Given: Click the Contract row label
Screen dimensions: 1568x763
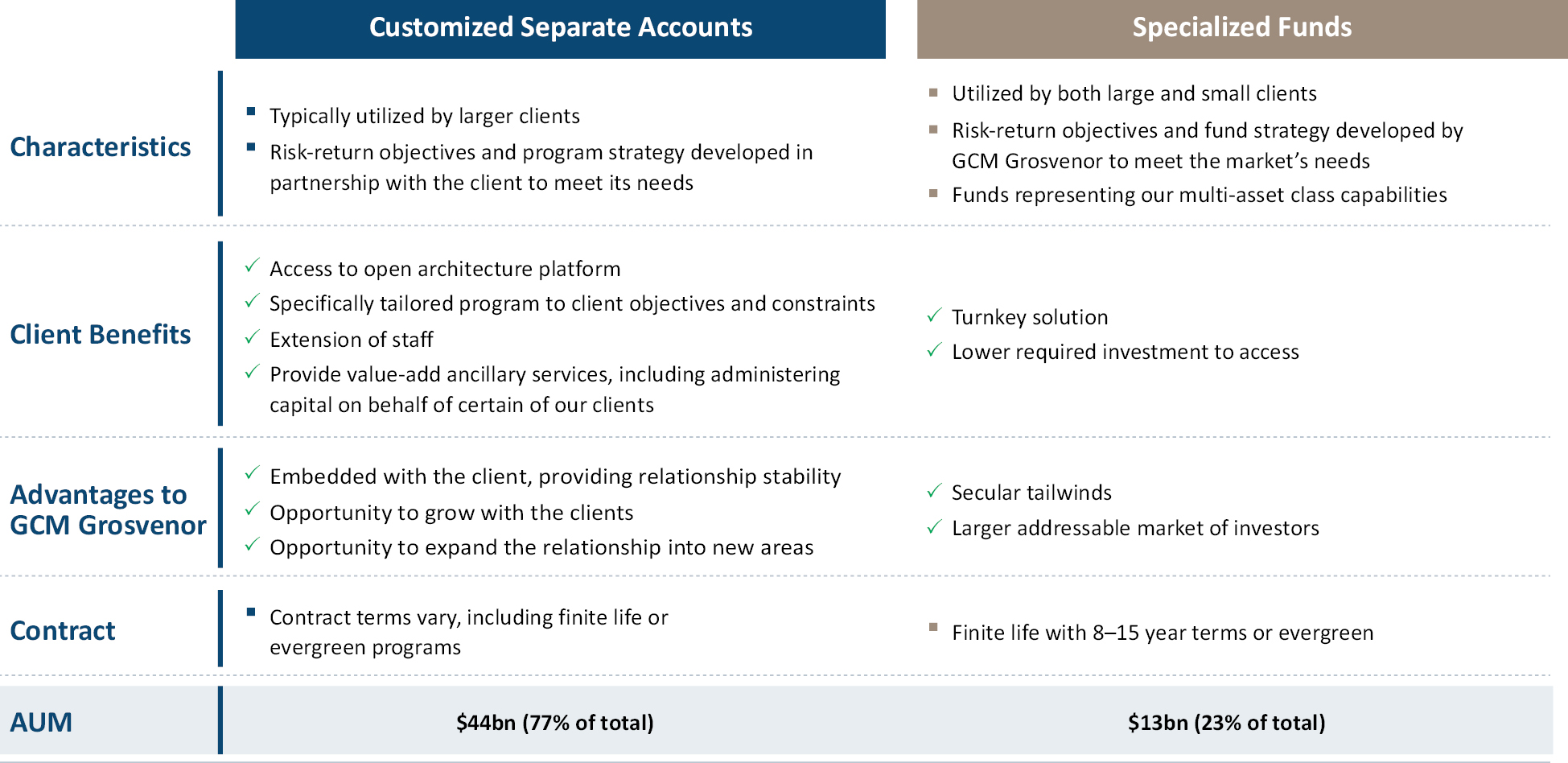Looking at the screenshot, I should coord(63,630).
